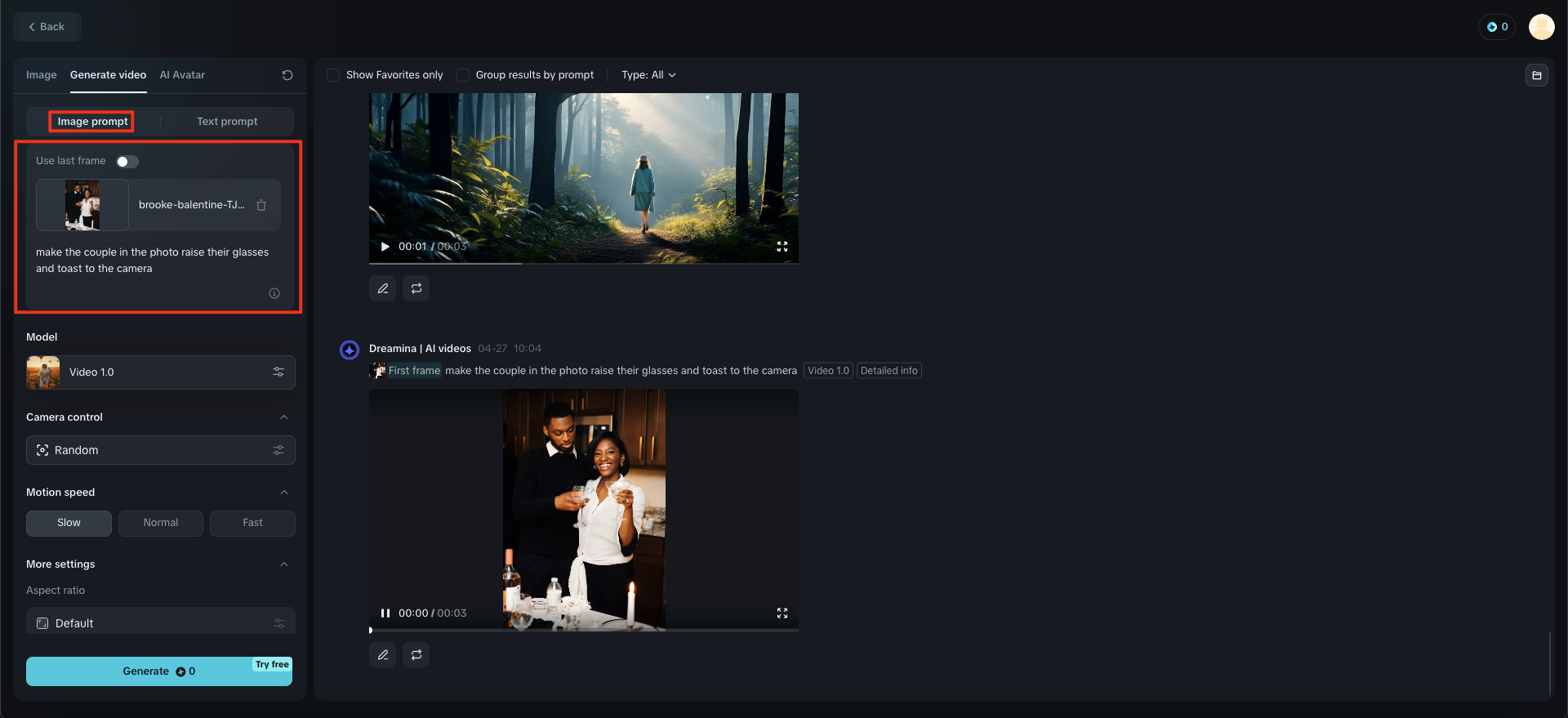Open the Video 1.0 model selector
The height and width of the screenshot is (718, 1568).
pos(161,372)
